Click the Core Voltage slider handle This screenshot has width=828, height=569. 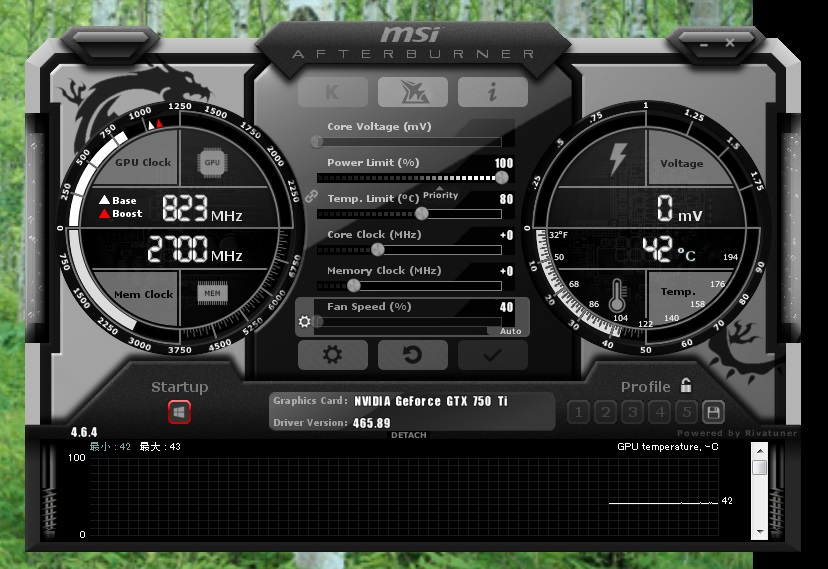317,141
